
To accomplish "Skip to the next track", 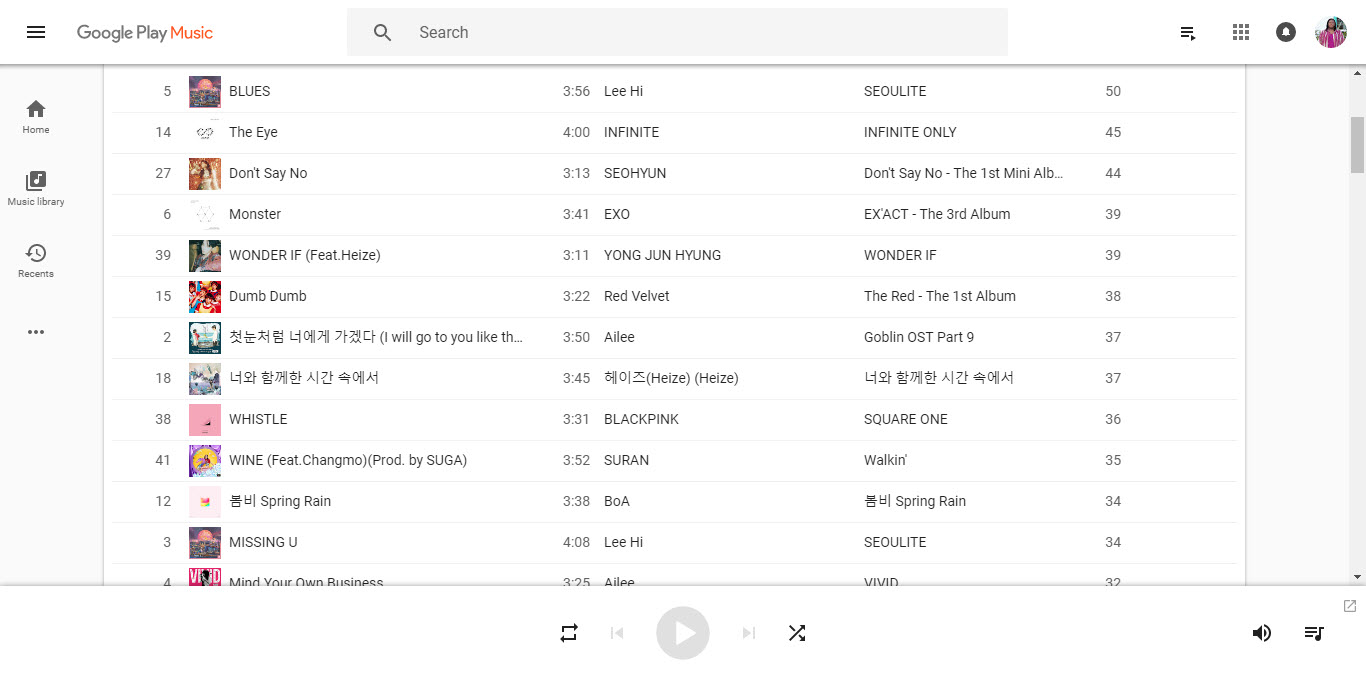I will [x=749, y=633].
